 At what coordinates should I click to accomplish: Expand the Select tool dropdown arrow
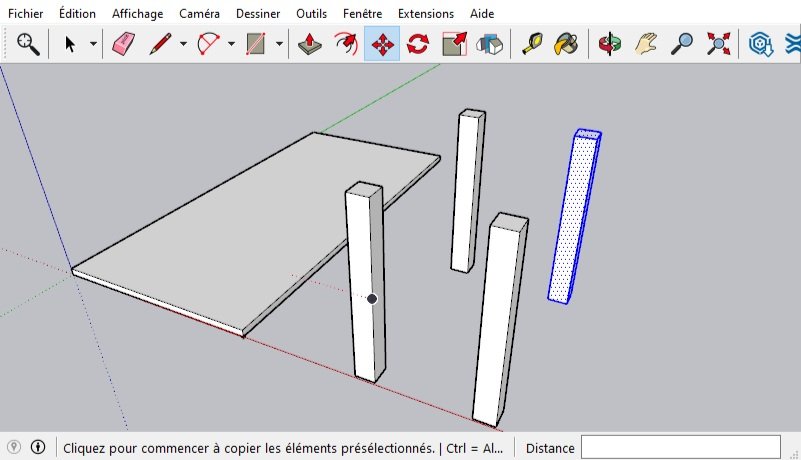tap(93, 44)
